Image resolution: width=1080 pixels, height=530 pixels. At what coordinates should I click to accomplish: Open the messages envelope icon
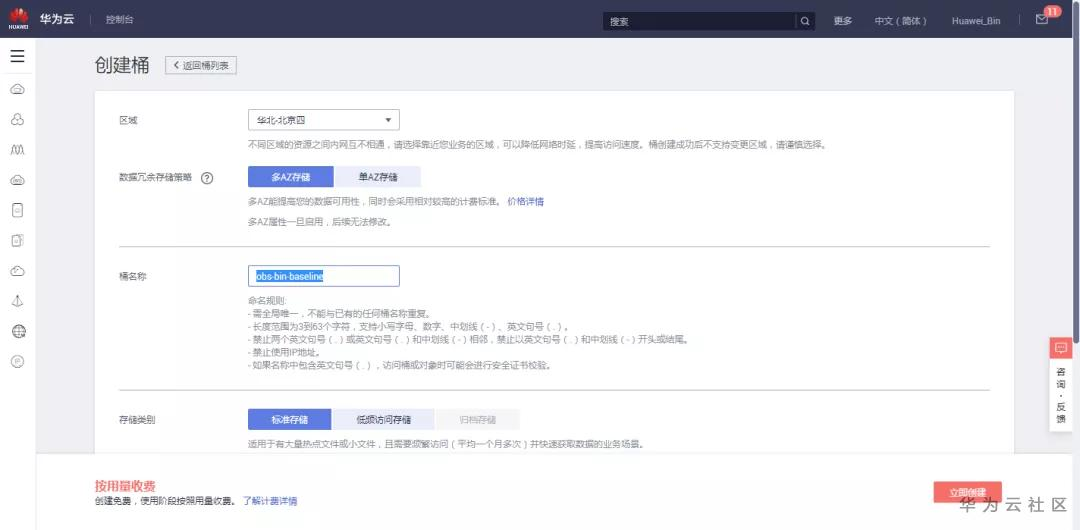[1041, 20]
